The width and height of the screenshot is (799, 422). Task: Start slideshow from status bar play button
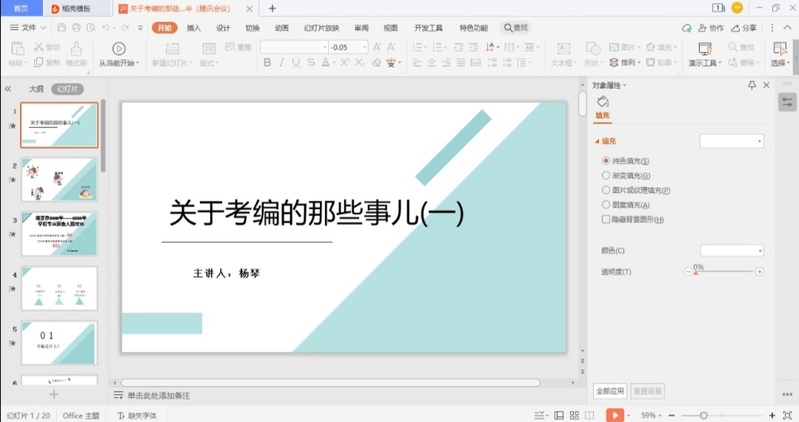614,415
